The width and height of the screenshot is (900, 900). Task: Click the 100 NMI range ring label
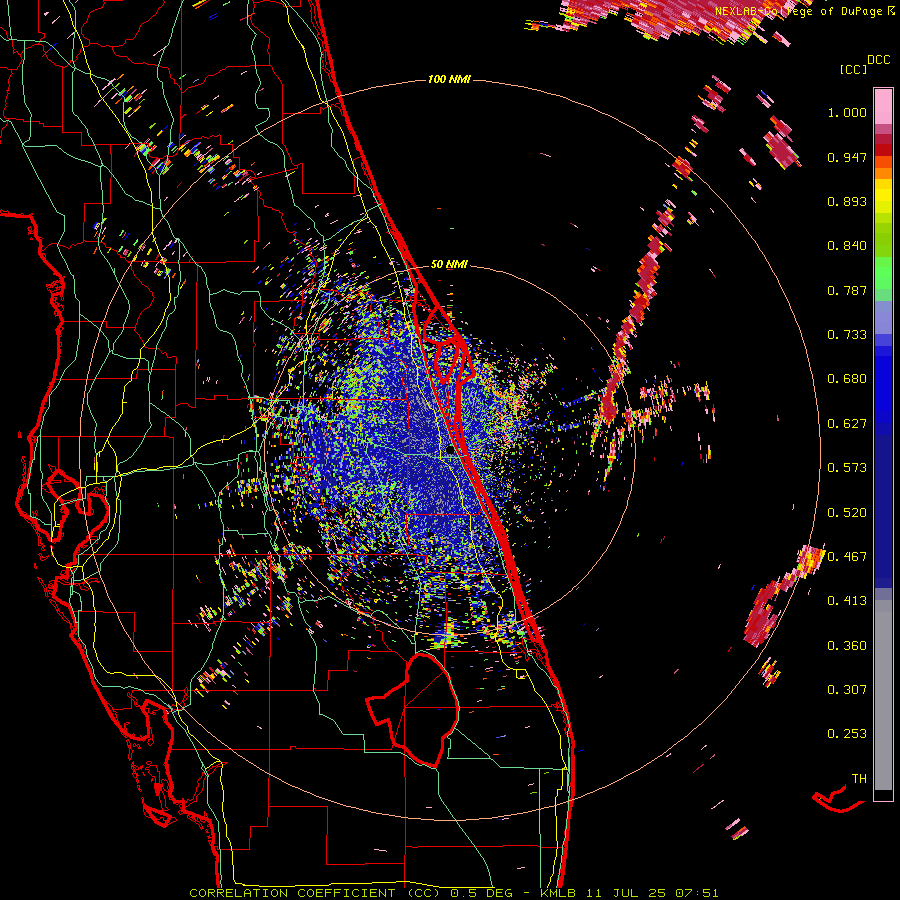click(x=449, y=79)
